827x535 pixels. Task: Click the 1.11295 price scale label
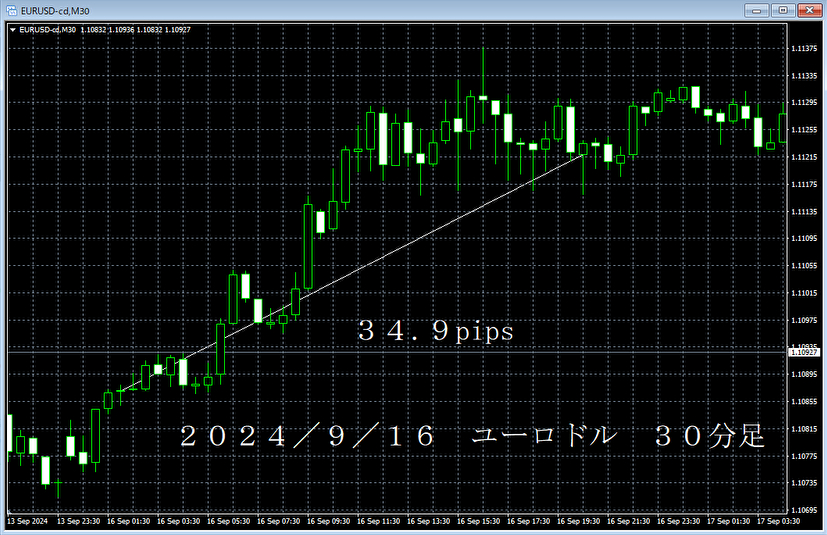coord(804,102)
